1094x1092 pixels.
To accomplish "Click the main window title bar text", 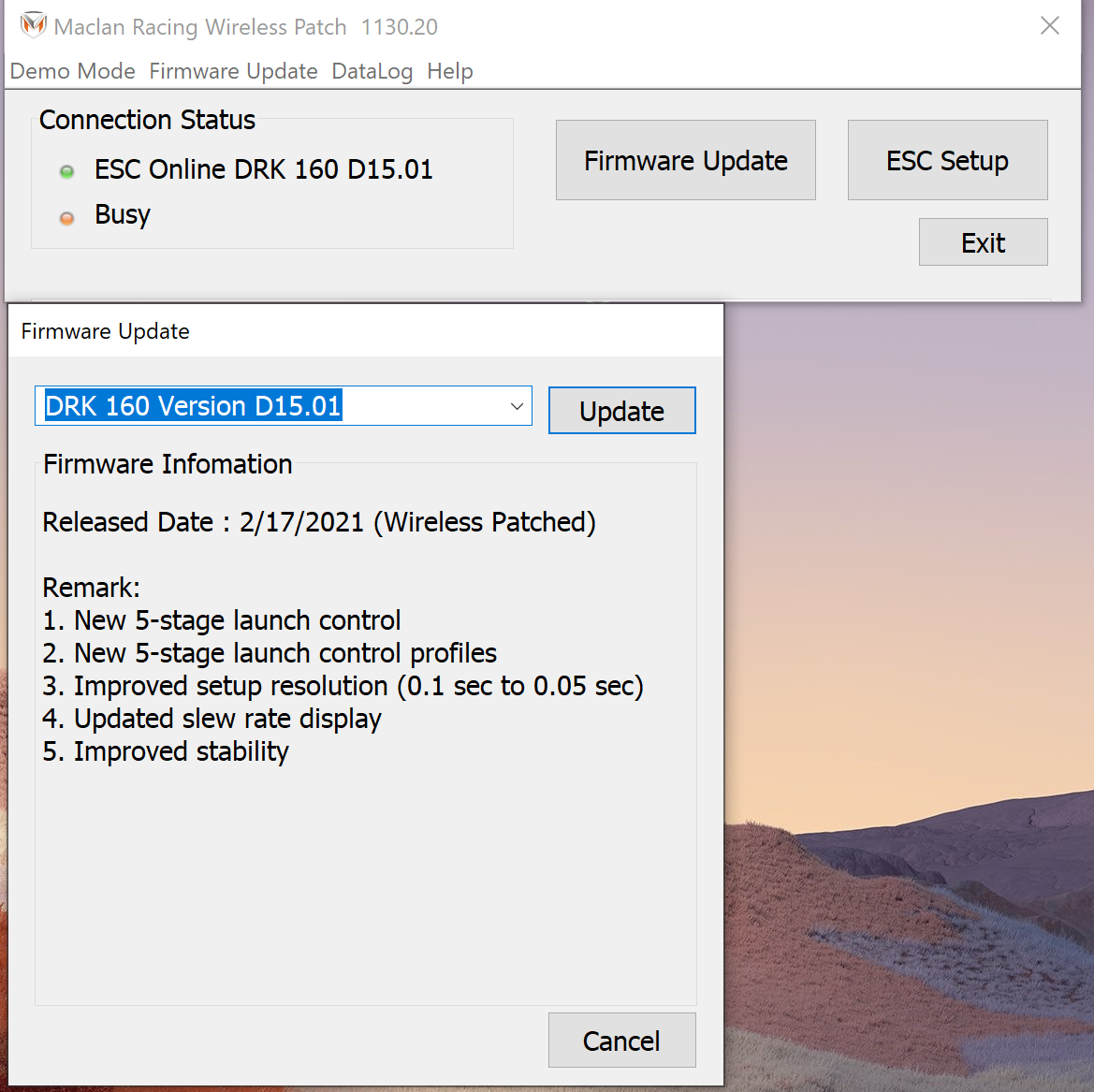I will (245, 26).
